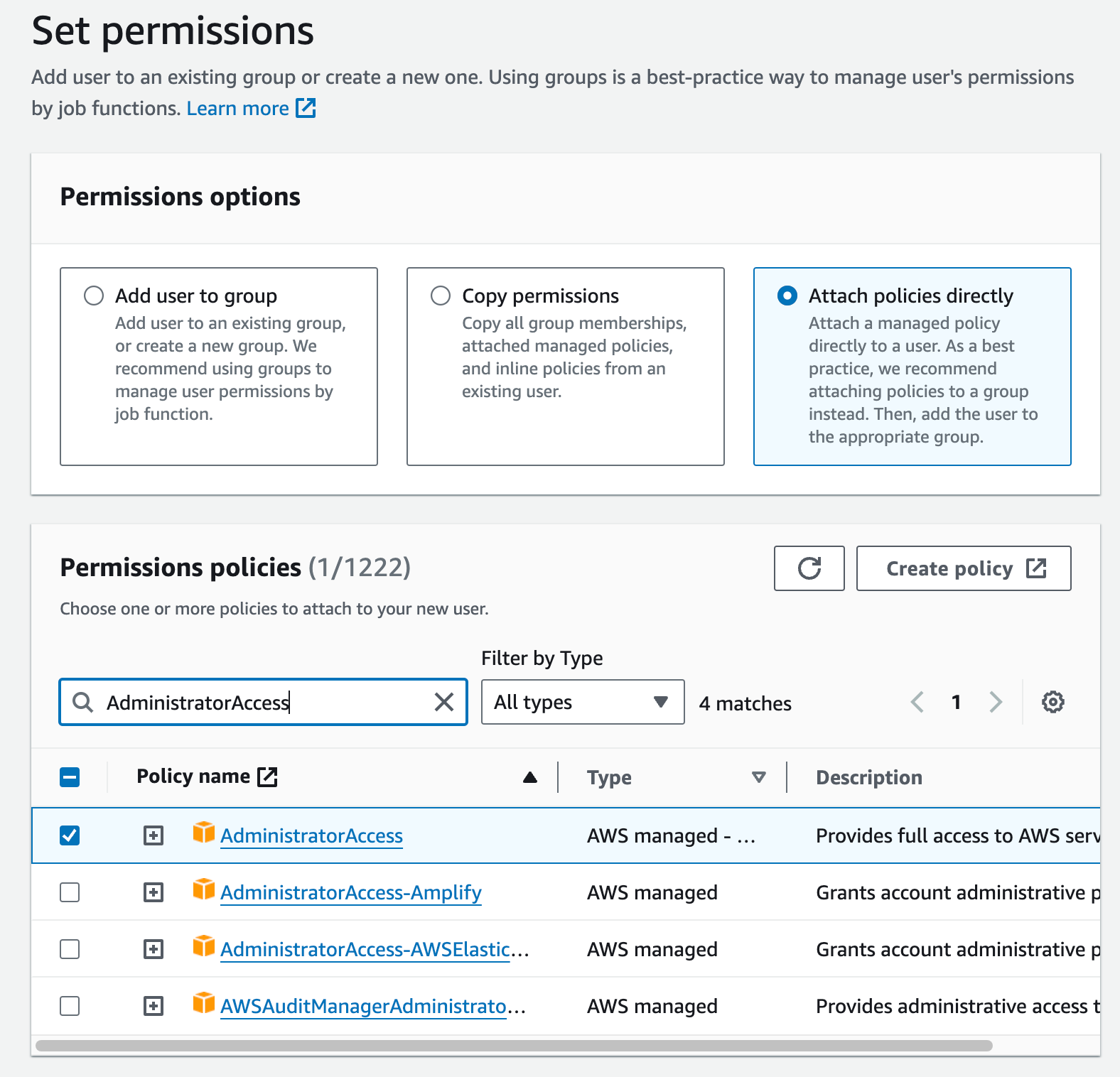This screenshot has width=1120, height=1077.
Task: Click the refresh policies icon button
Action: tap(809, 568)
